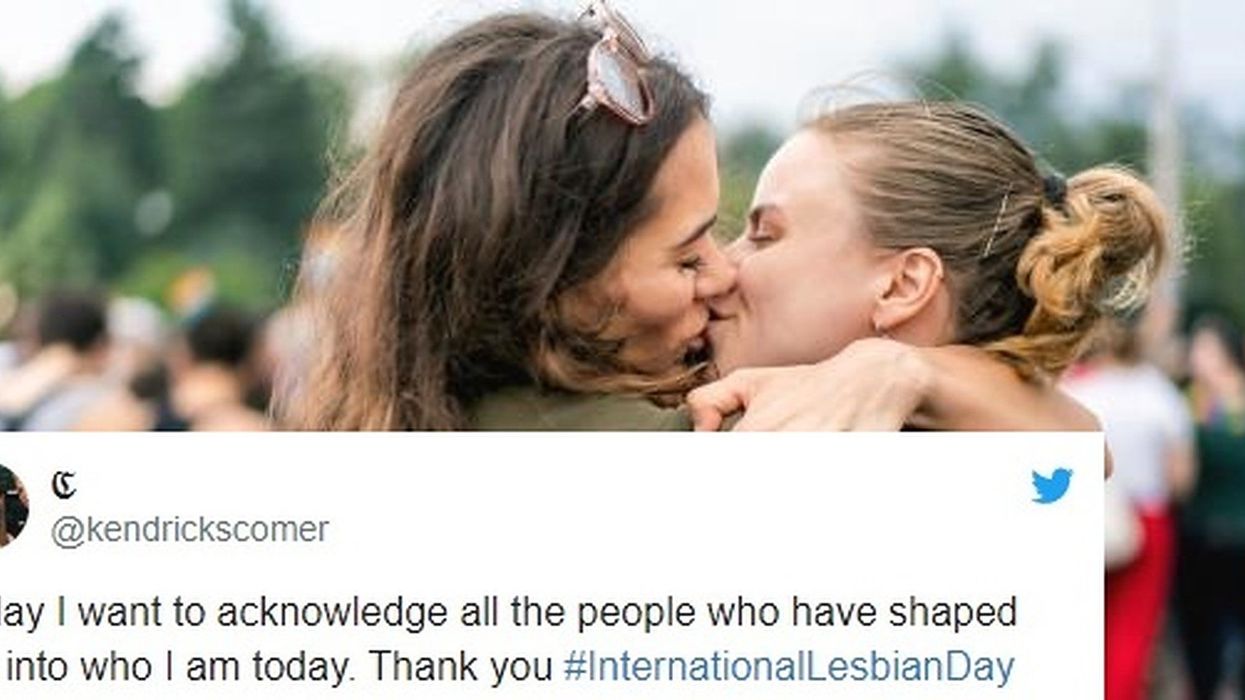Open the tweet author's profile avatar
1245x700 pixels.
tap(12, 506)
